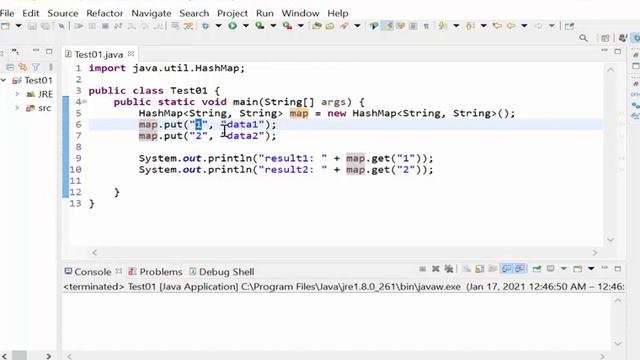The height and width of the screenshot is (360, 640).
Task: Toggle Scroll Lock in Console toolbar
Action: [480, 269]
